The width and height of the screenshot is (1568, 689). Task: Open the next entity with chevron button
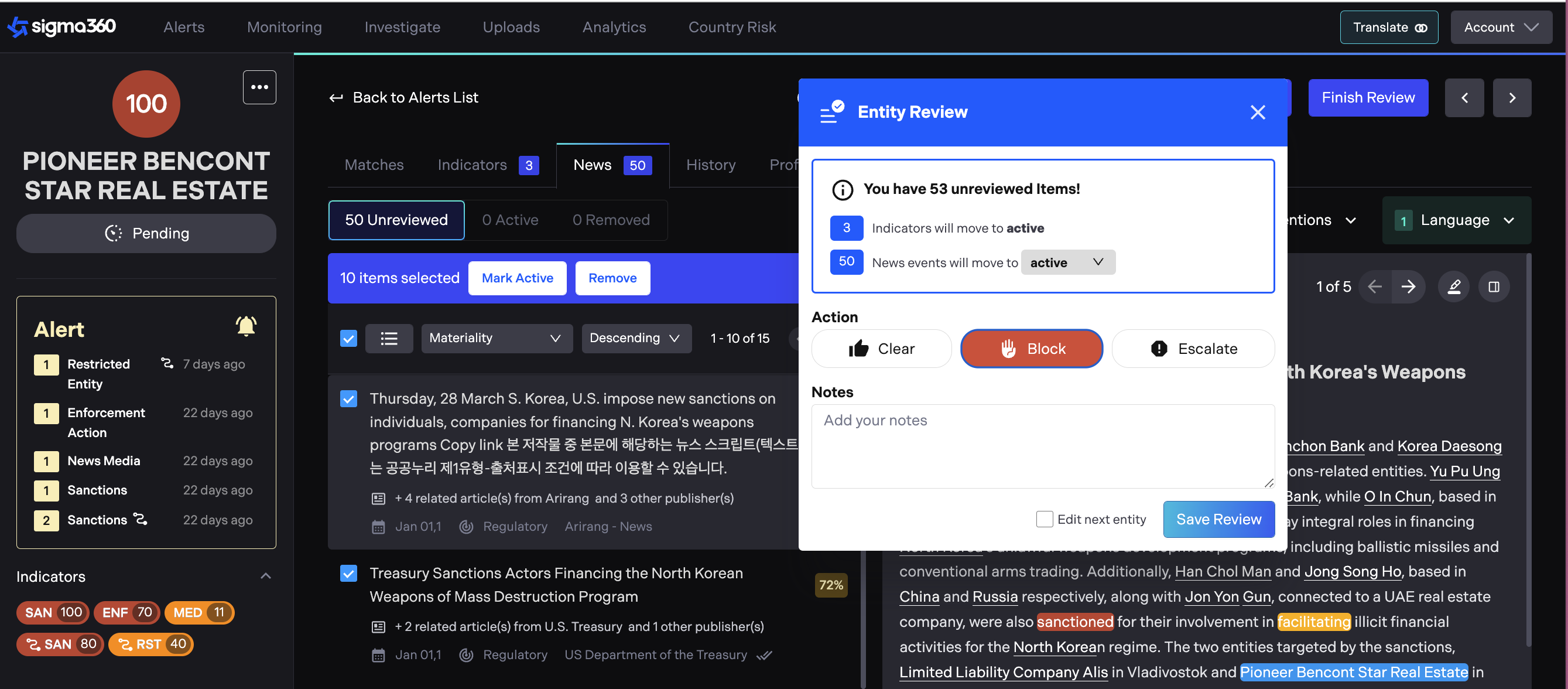[x=1511, y=97]
